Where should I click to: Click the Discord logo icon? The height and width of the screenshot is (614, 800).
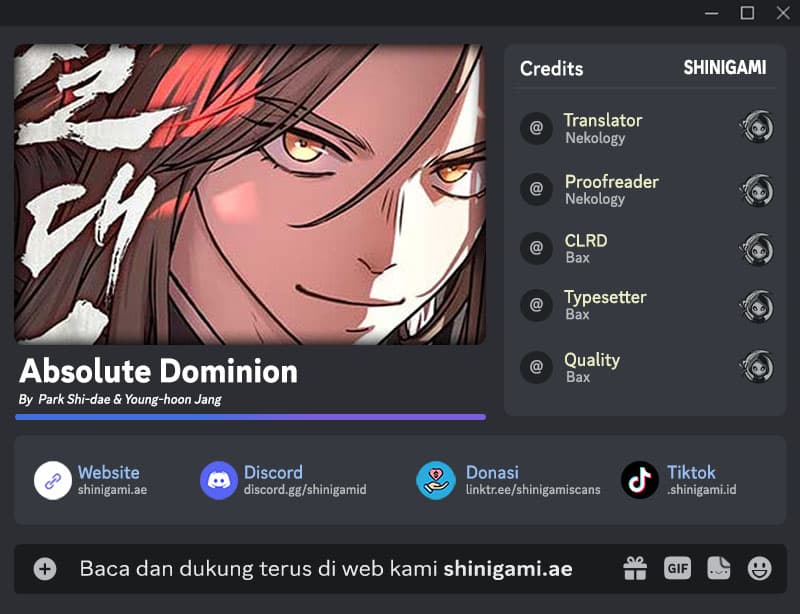[x=219, y=480]
